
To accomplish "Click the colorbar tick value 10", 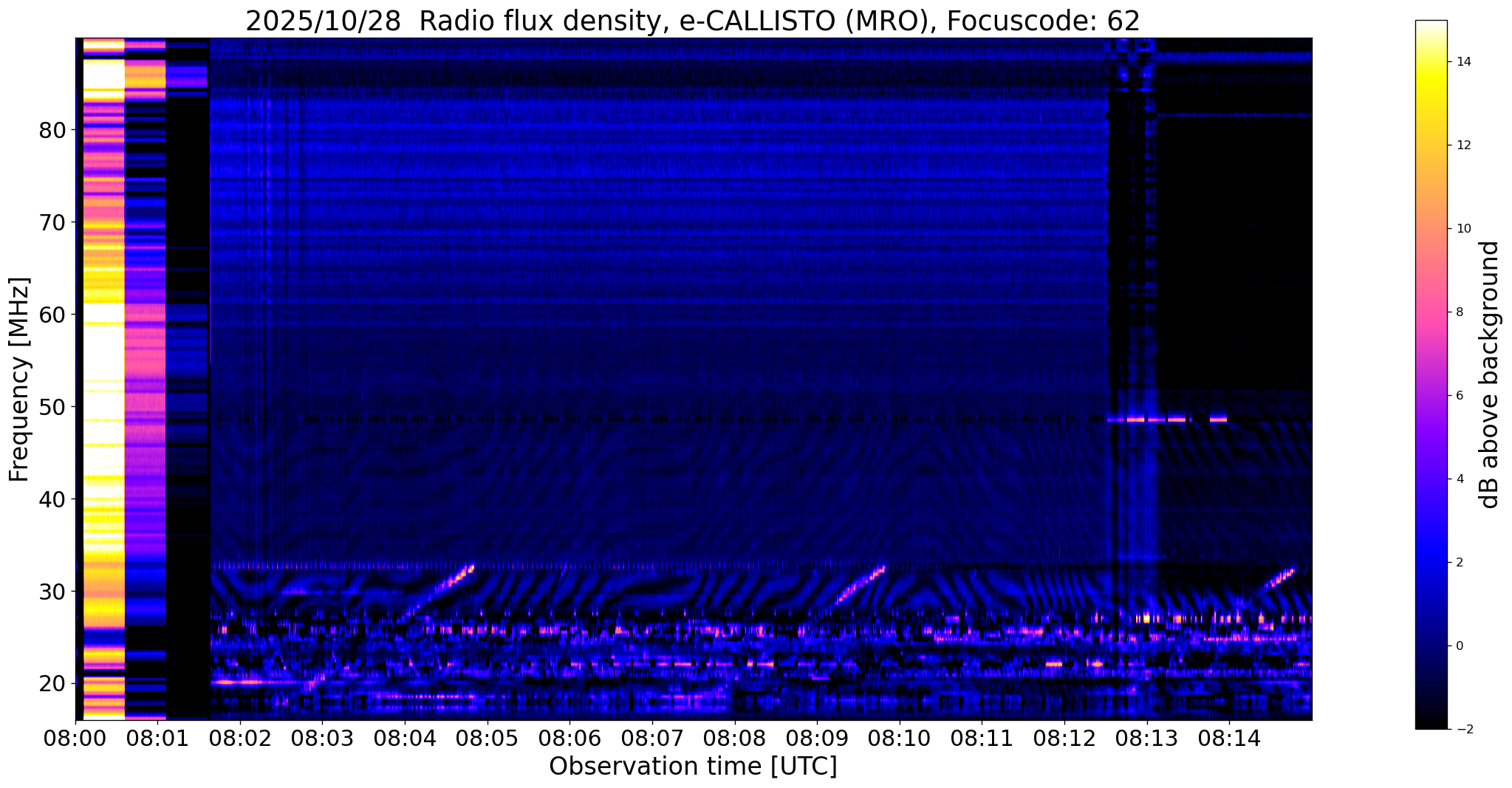I will tap(1463, 229).
